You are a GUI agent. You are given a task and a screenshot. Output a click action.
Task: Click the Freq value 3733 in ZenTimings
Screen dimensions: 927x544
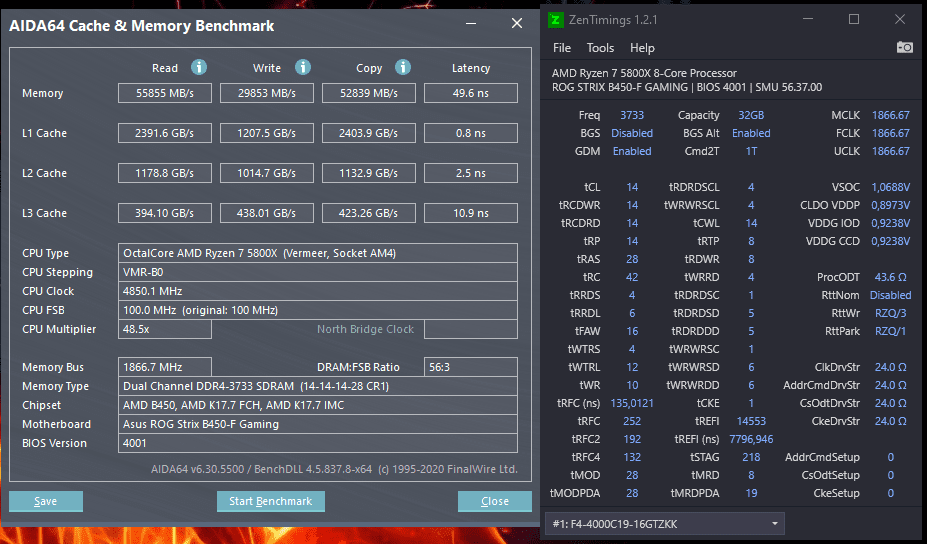632,115
